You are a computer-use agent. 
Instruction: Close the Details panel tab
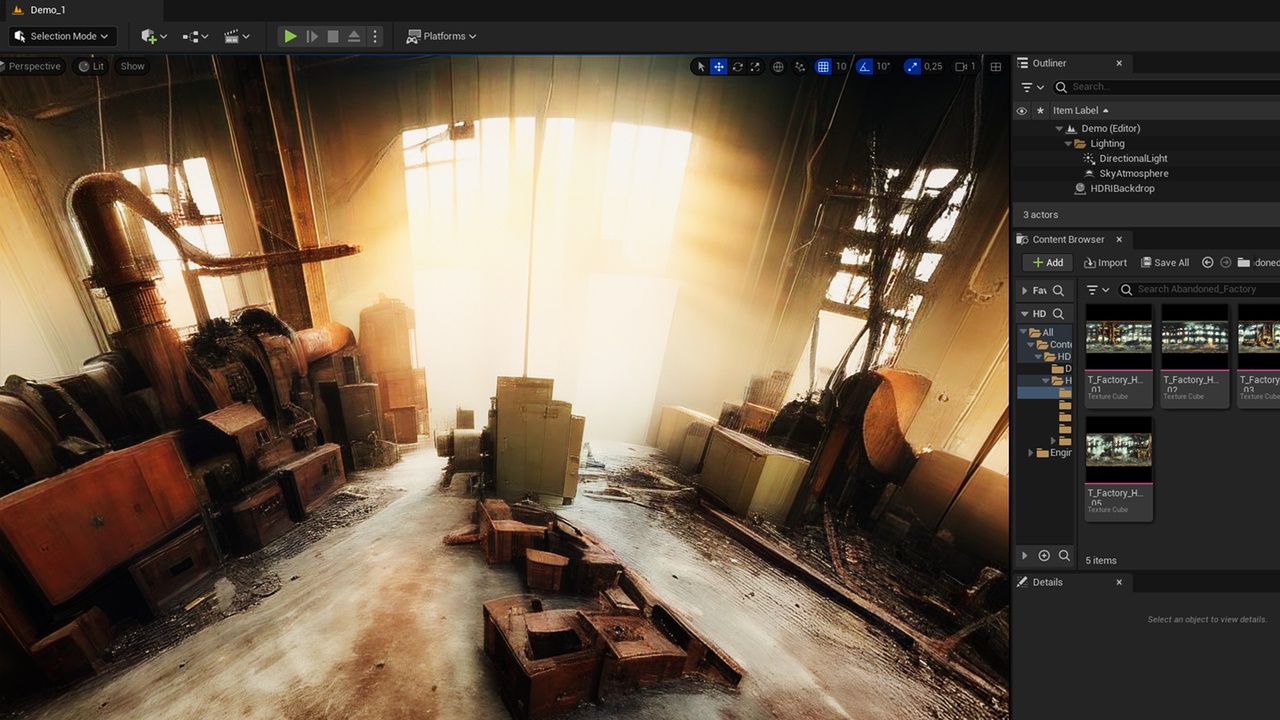tap(1119, 582)
